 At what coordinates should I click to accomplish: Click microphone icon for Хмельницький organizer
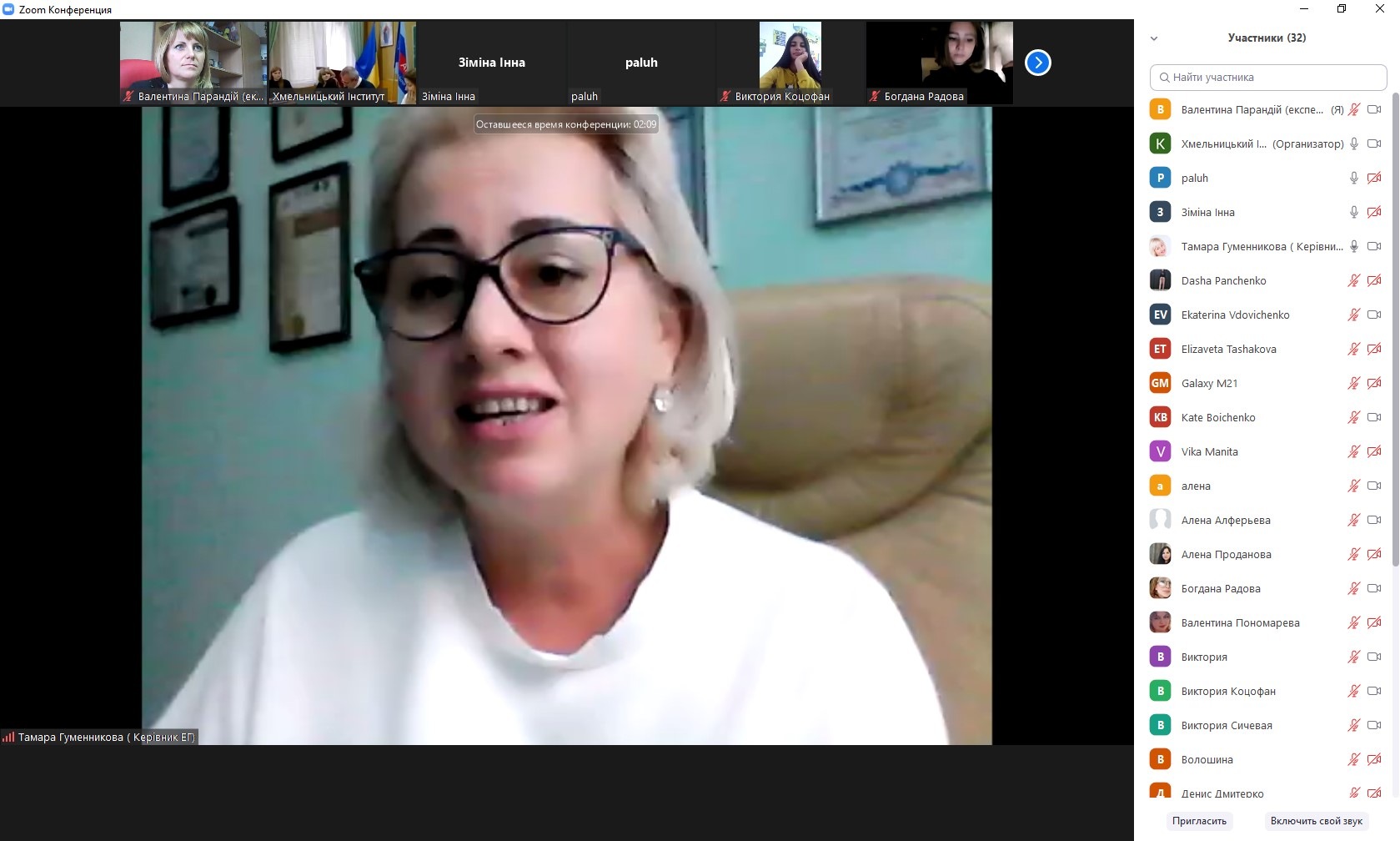[1354, 144]
